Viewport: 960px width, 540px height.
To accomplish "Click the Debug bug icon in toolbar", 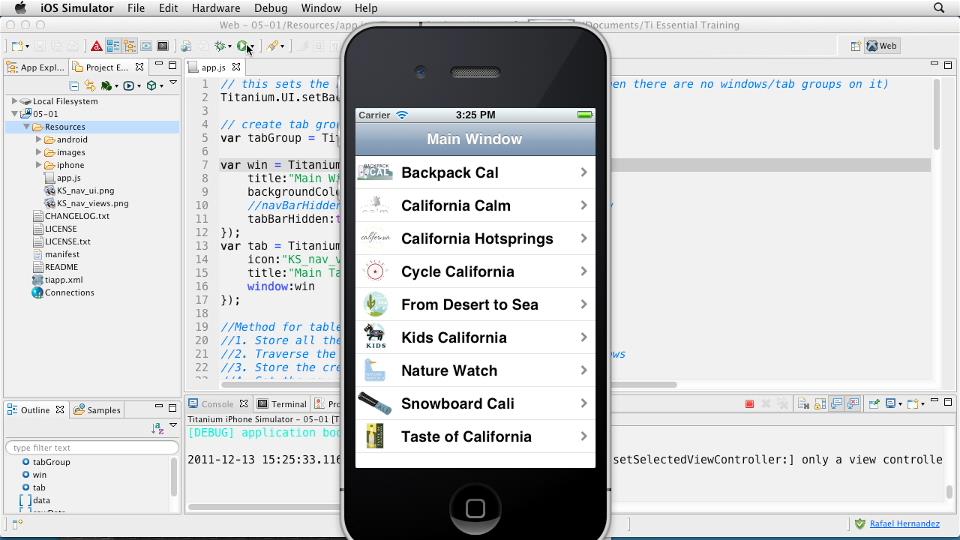I will coord(220,46).
